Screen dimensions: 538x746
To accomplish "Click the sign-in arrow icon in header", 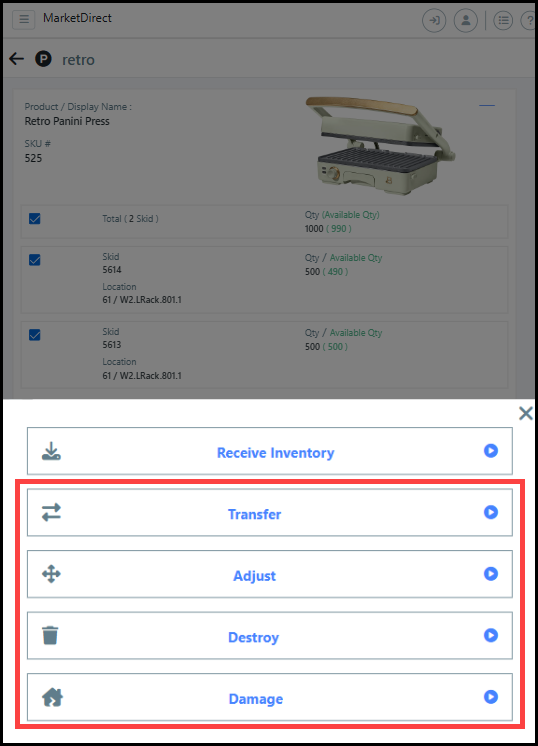I will click(x=434, y=20).
